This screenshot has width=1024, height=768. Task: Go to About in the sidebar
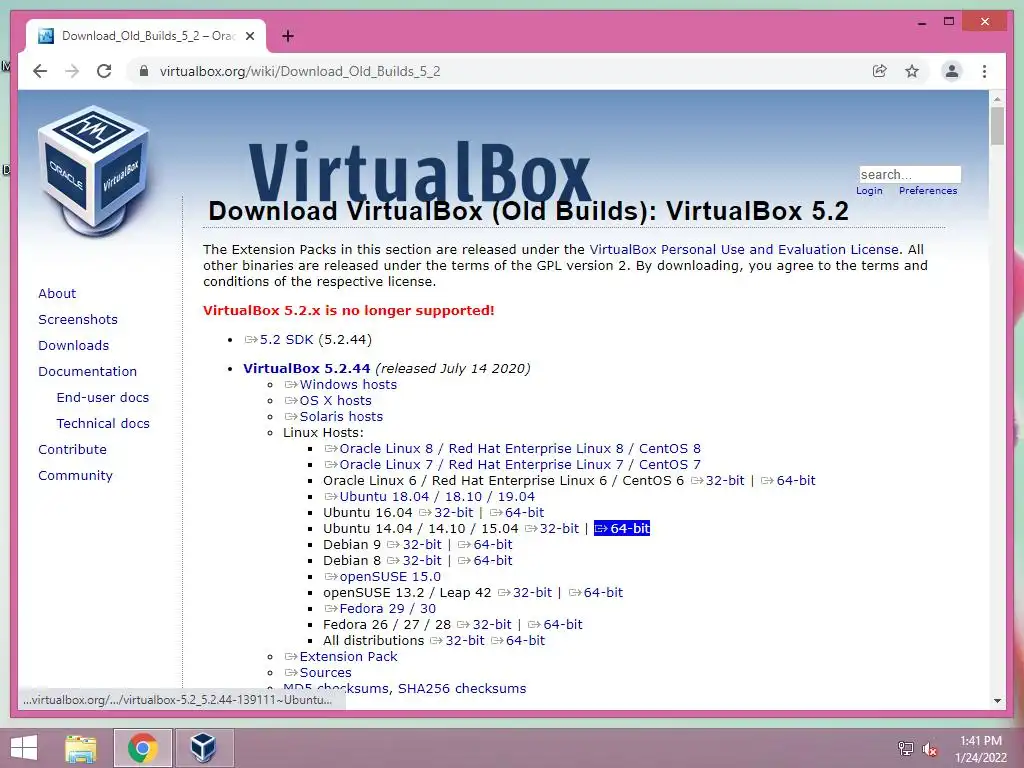click(57, 293)
